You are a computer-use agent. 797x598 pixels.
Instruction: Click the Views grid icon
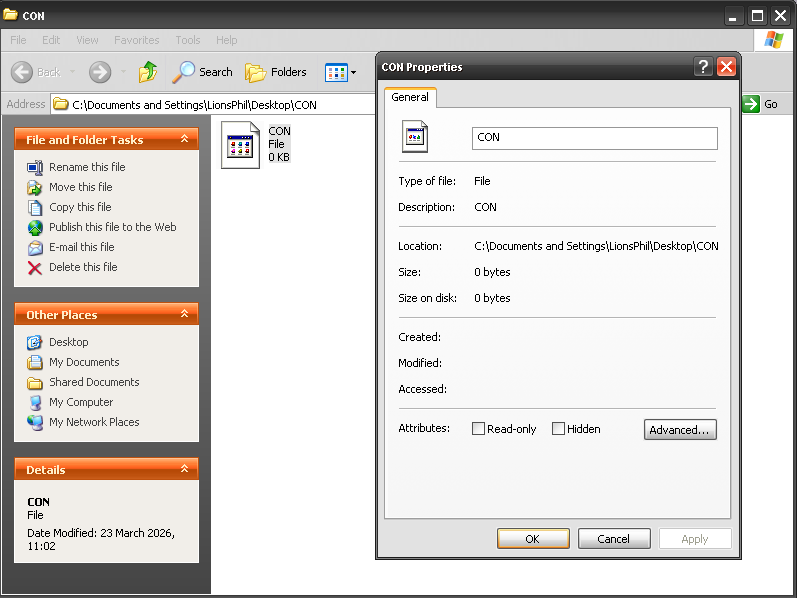click(336, 73)
